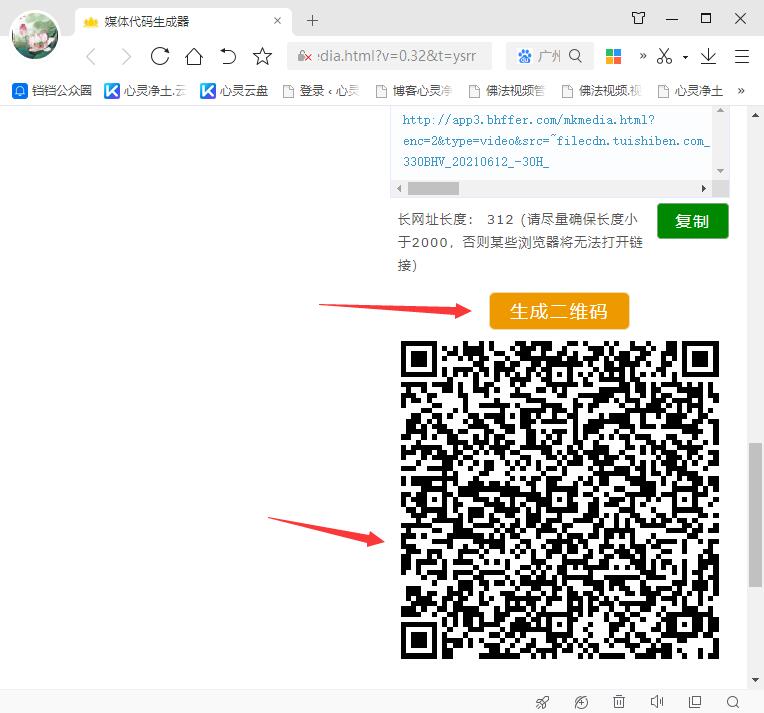
Task: Click the user avatar profile picture
Action: click(35, 36)
